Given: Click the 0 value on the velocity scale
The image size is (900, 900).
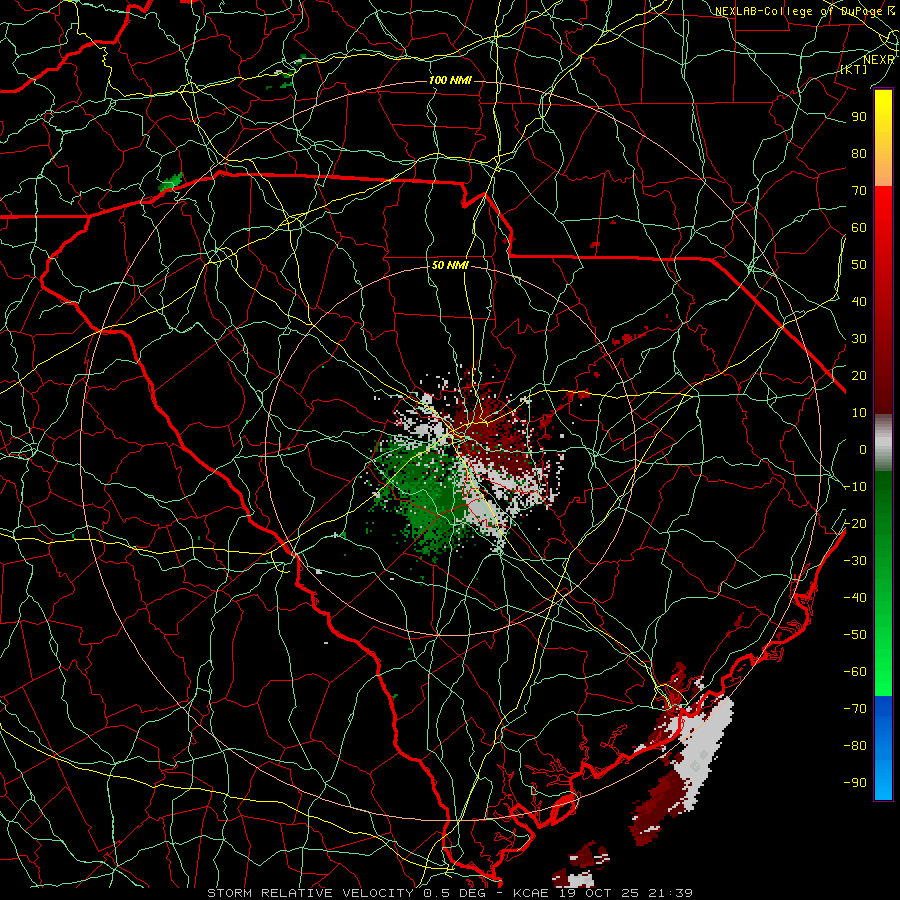Looking at the screenshot, I should point(863,449).
